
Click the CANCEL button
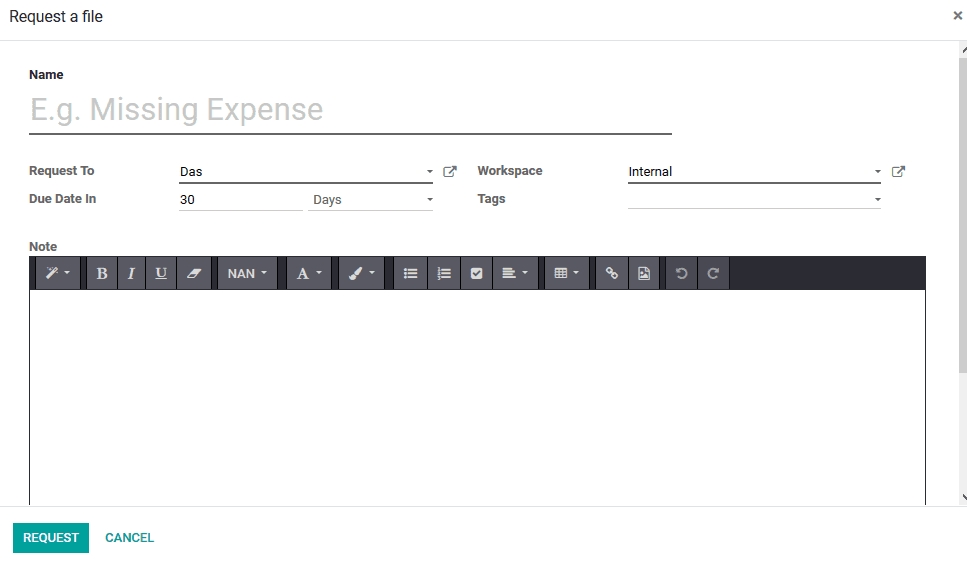tap(130, 538)
